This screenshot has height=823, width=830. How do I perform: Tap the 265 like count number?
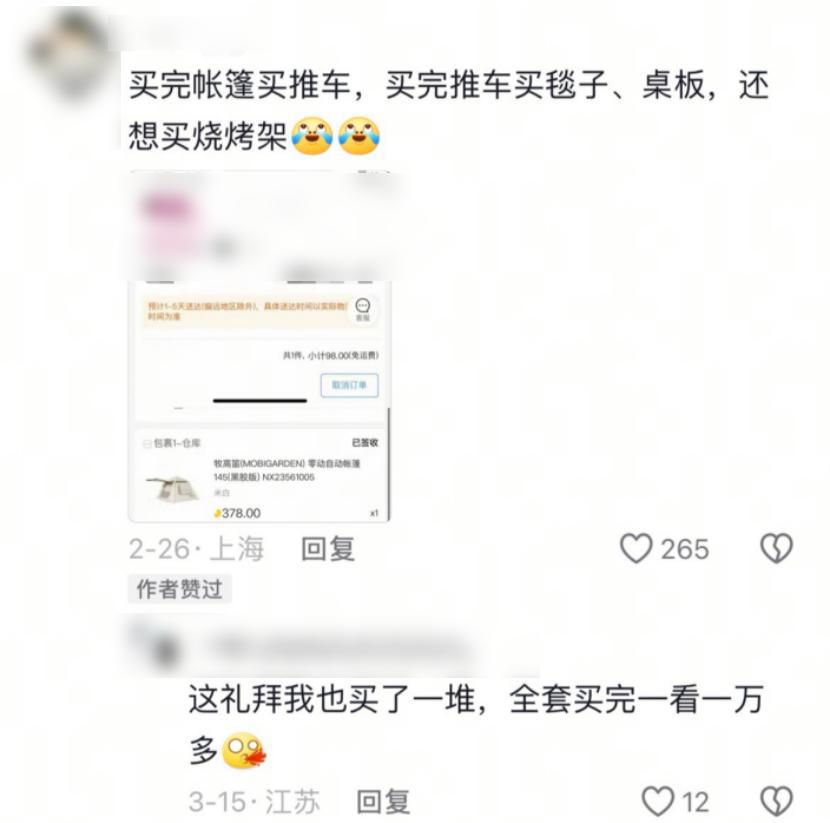tap(685, 549)
